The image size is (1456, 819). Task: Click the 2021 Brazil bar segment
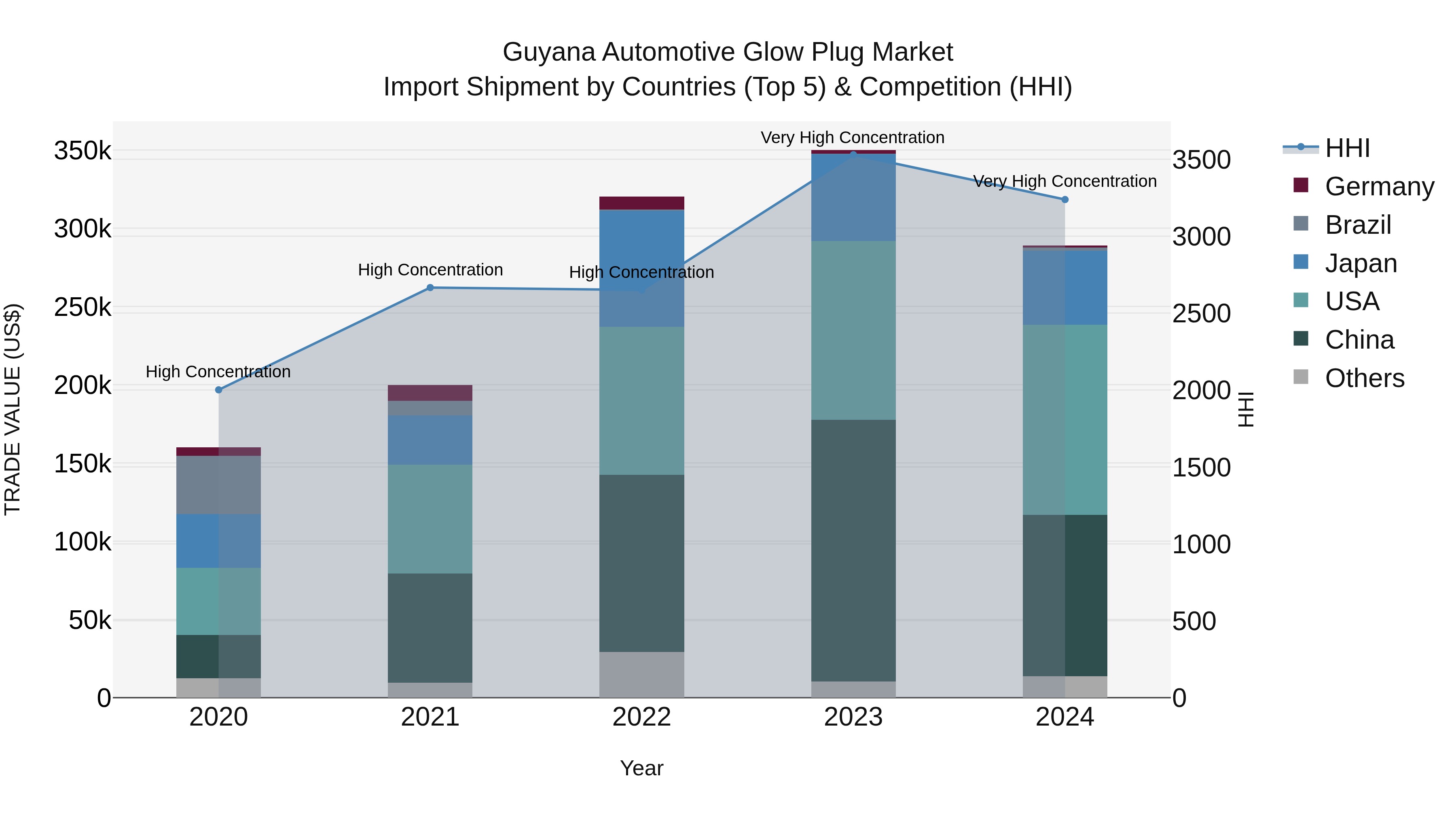pyautogui.click(x=430, y=408)
